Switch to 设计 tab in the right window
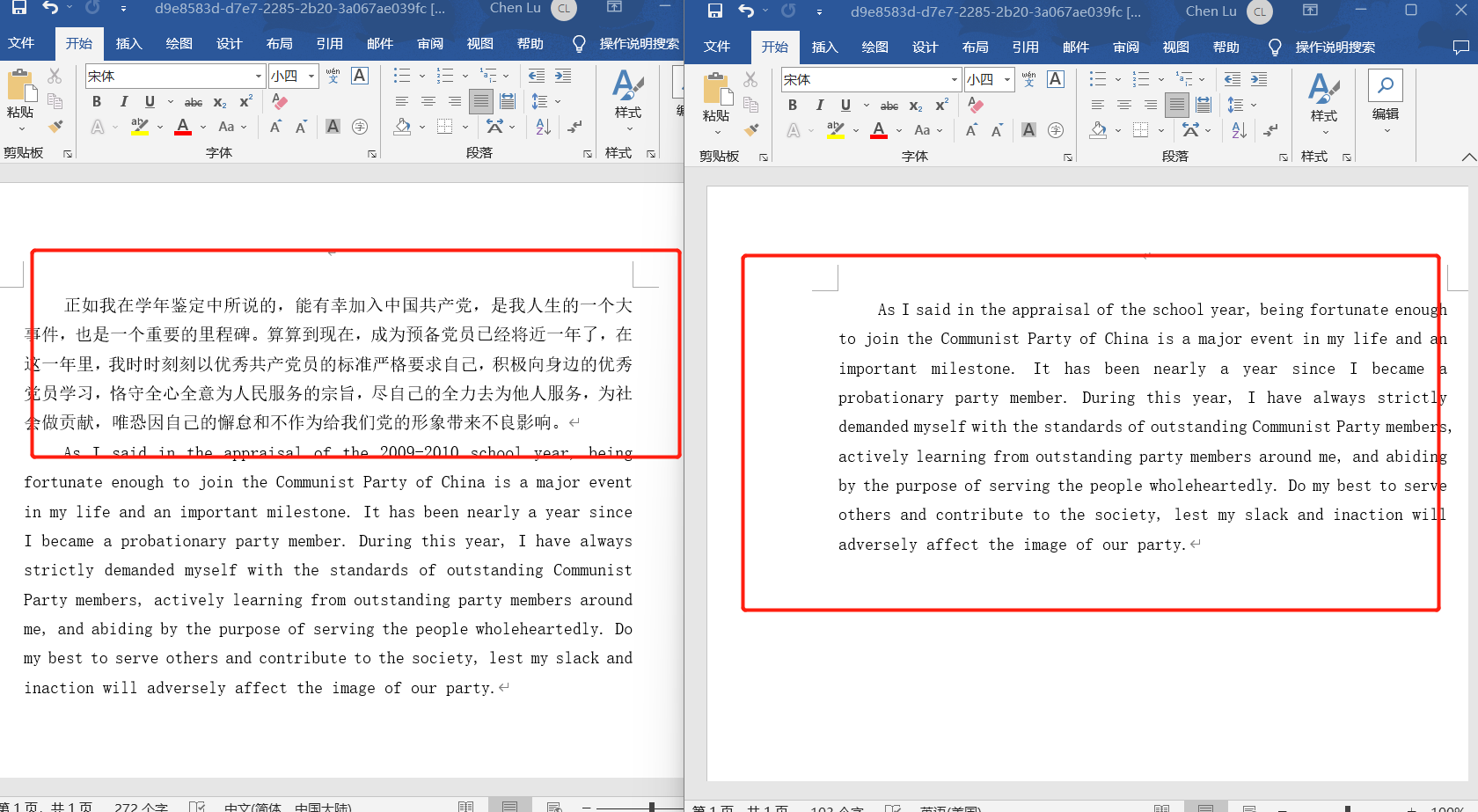The image size is (1478, 812). (926, 48)
